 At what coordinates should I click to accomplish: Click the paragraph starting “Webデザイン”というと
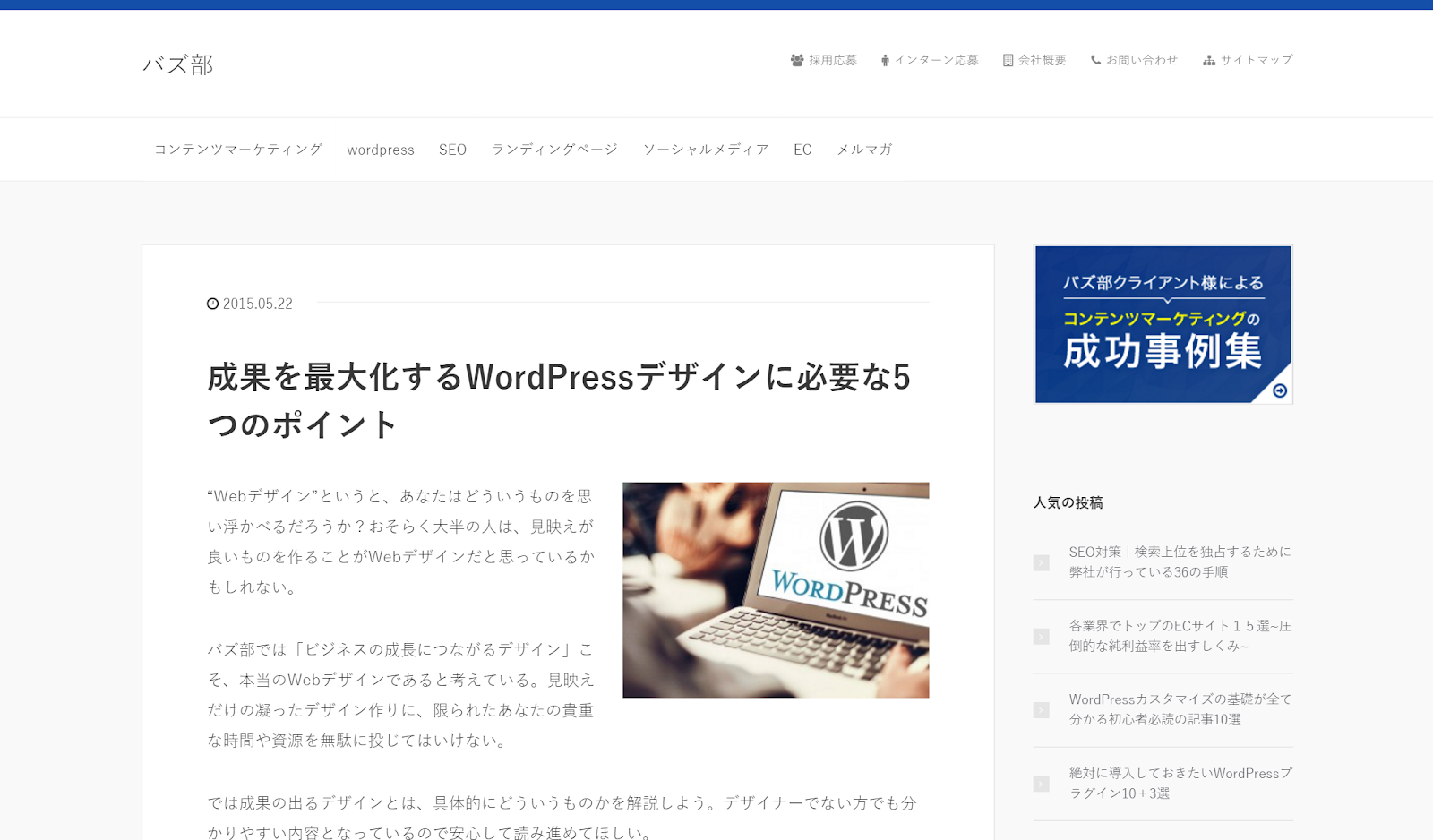400,541
